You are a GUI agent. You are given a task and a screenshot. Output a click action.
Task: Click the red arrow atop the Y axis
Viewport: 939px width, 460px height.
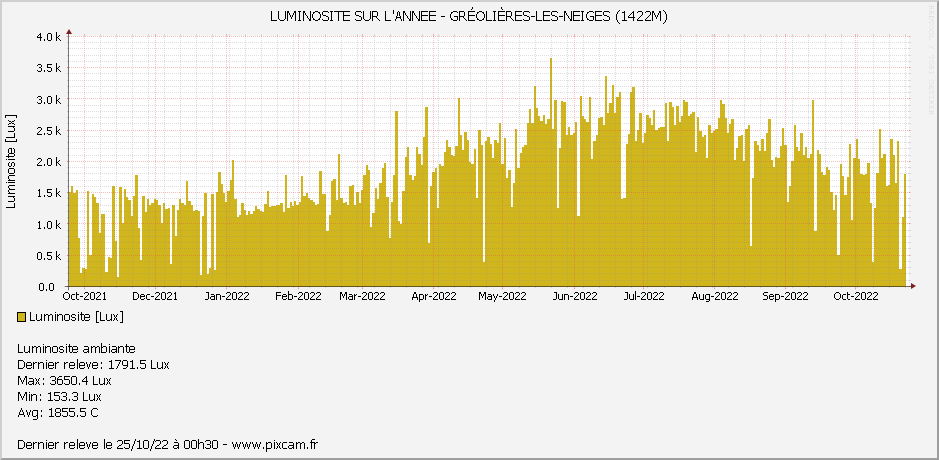(69, 32)
